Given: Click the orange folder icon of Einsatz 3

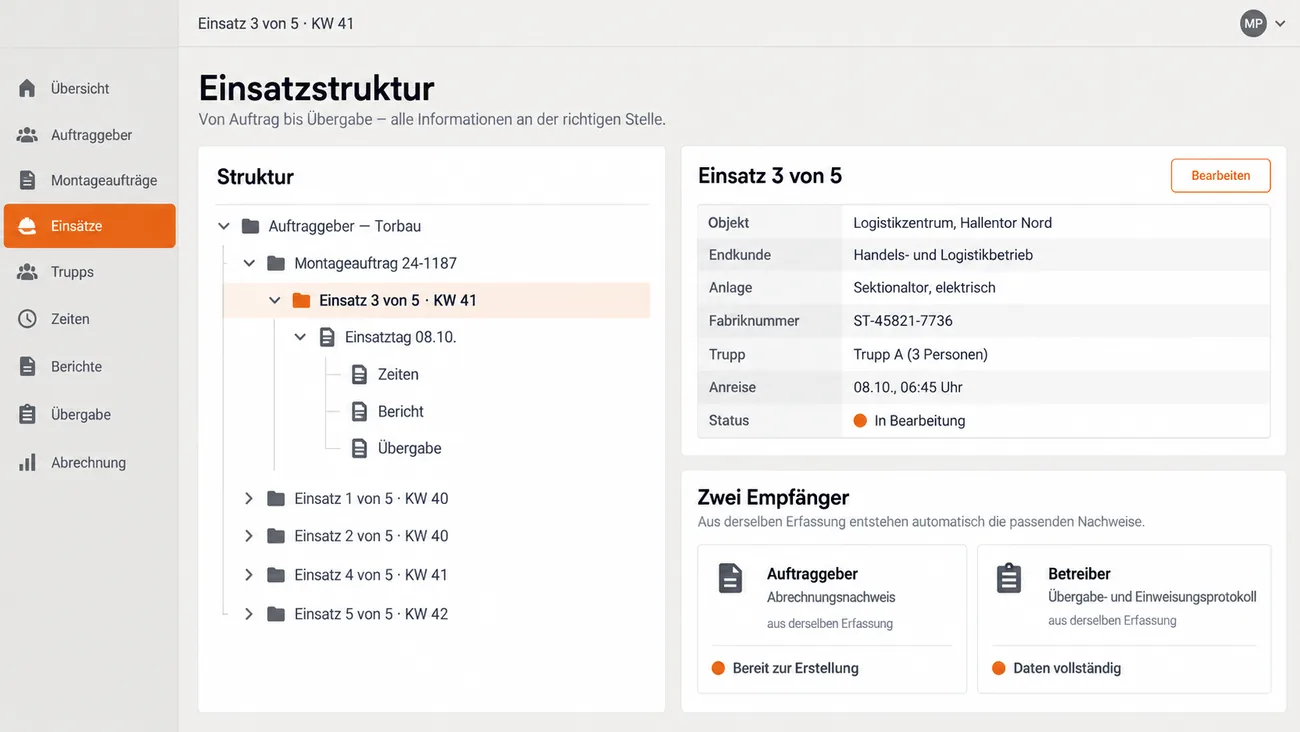Looking at the screenshot, I should tap(301, 300).
